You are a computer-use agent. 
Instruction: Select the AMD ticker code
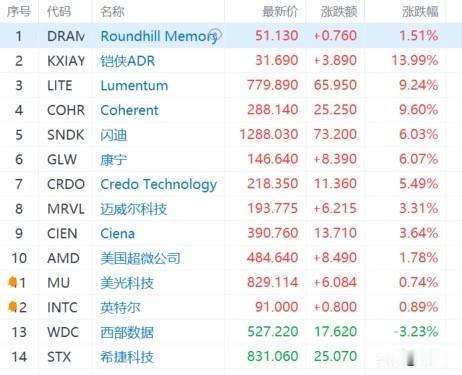click(63, 258)
